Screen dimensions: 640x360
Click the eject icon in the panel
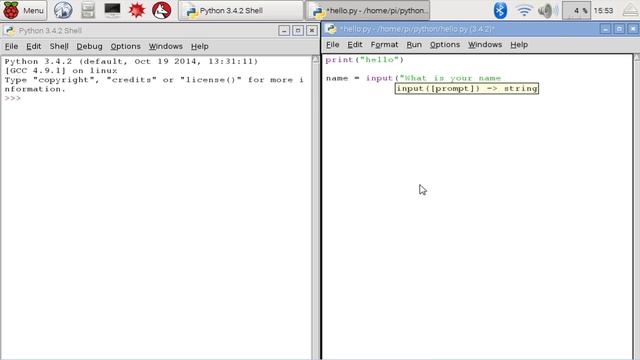[x=630, y=10]
